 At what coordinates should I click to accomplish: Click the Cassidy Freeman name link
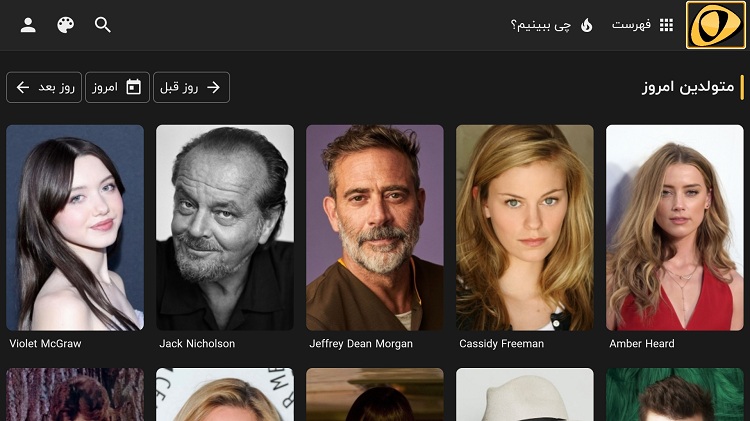tap(501, 343)
